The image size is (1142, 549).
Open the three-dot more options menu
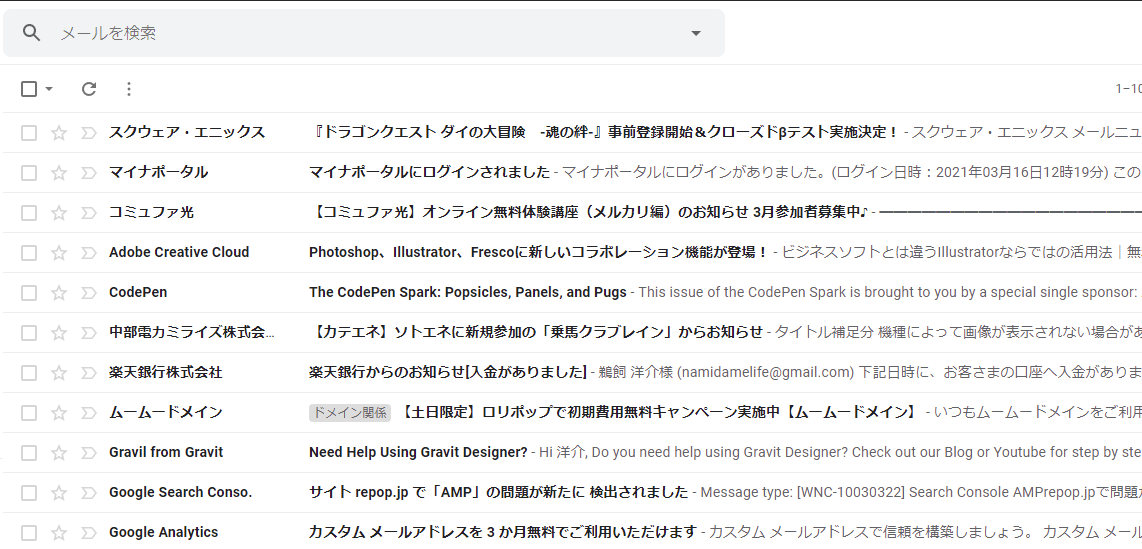129,89
